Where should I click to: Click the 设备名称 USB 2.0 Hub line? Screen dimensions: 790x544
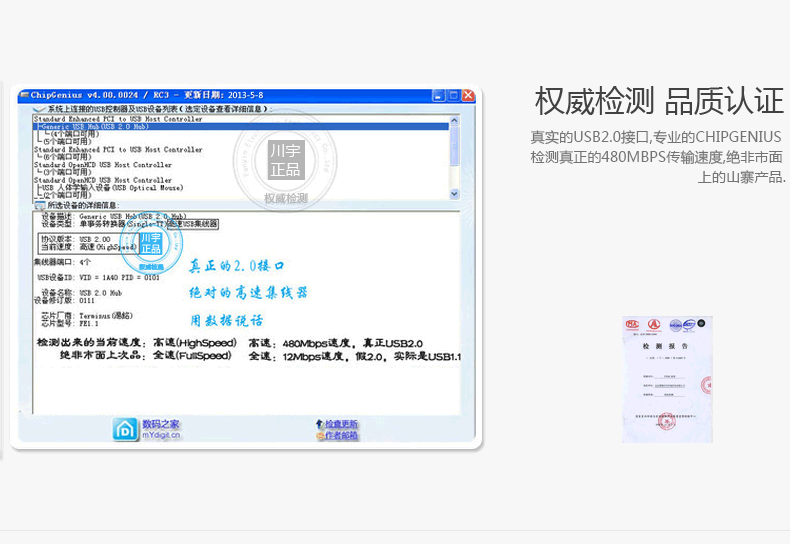82,293
